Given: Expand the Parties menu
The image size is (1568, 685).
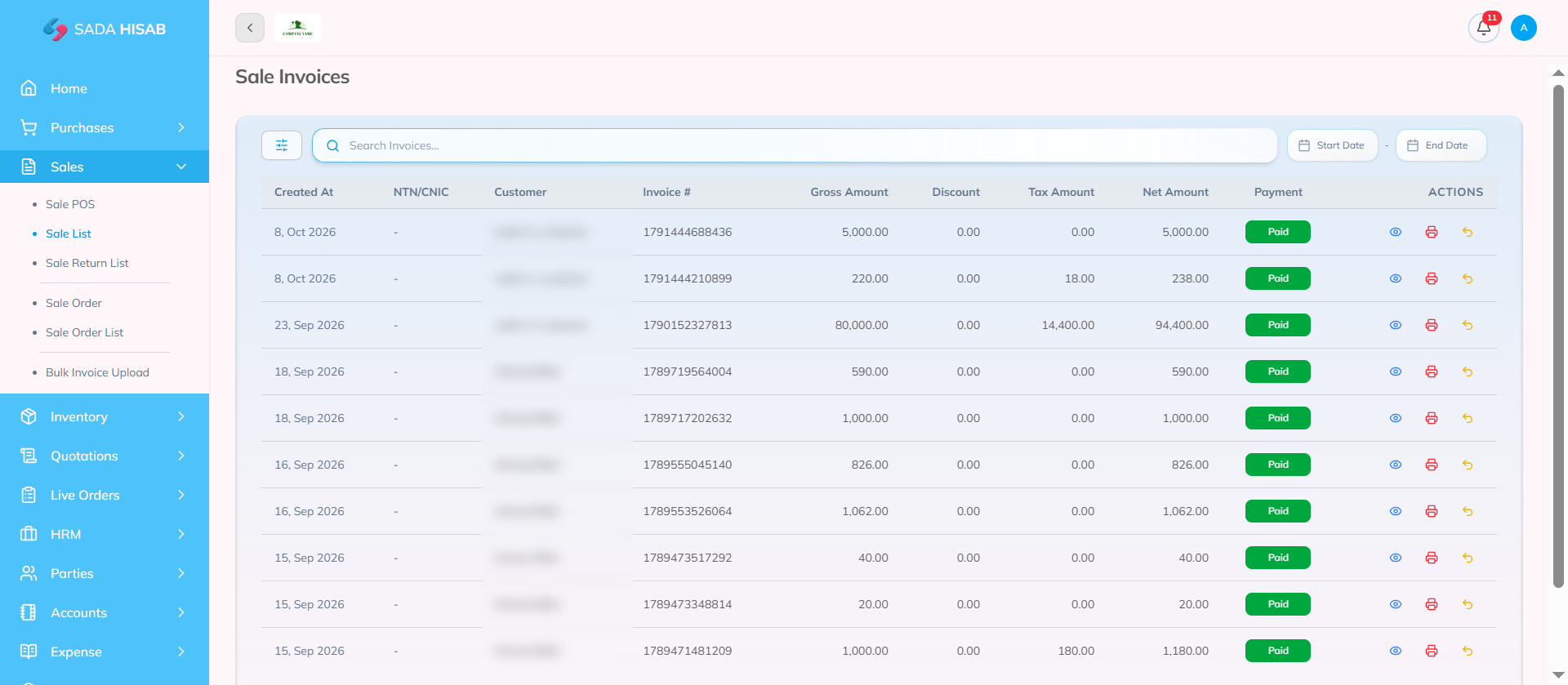Looking at the screenshot, I should 105,573.
